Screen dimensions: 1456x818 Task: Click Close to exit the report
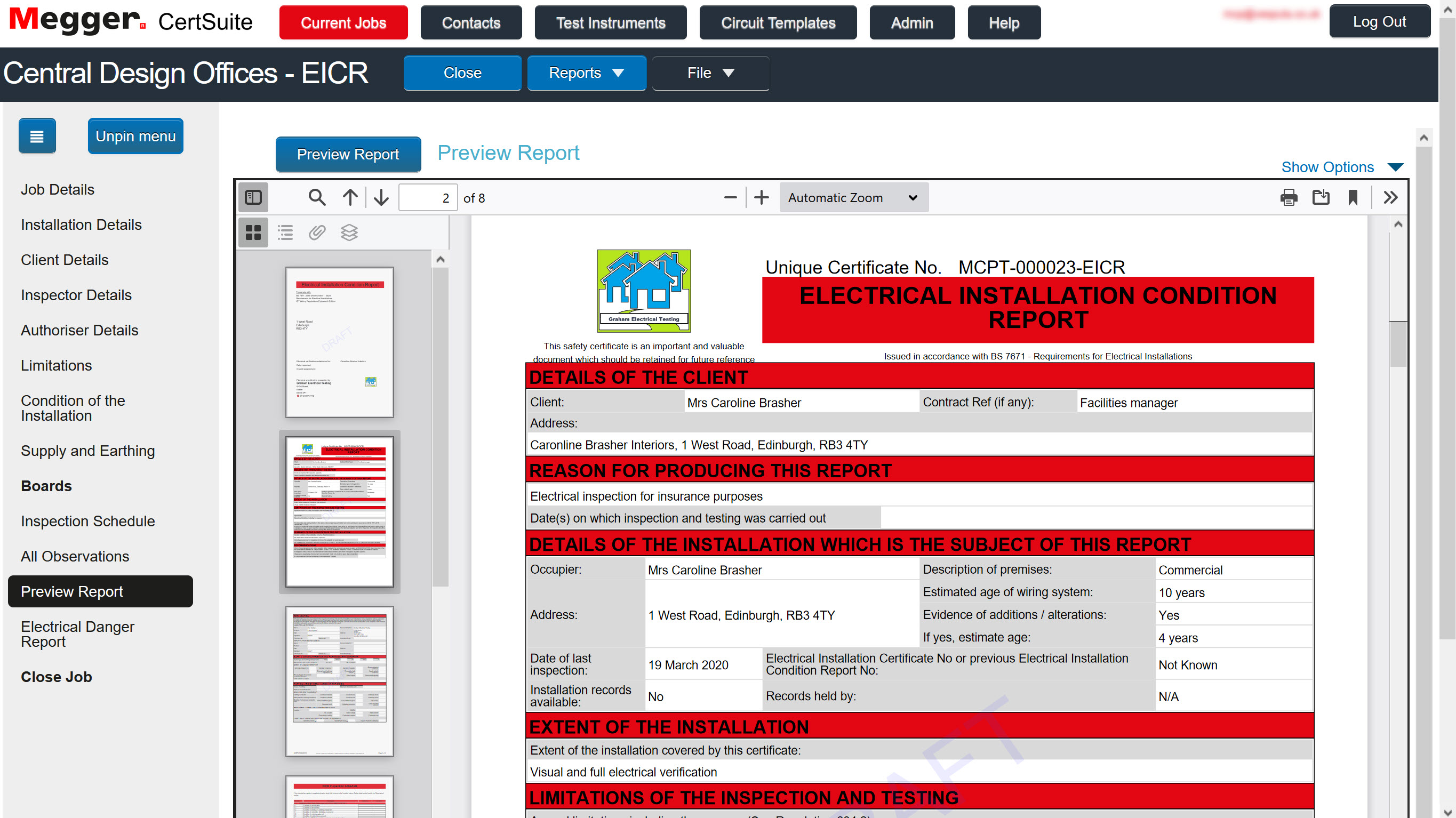click(x=462, y=73)
